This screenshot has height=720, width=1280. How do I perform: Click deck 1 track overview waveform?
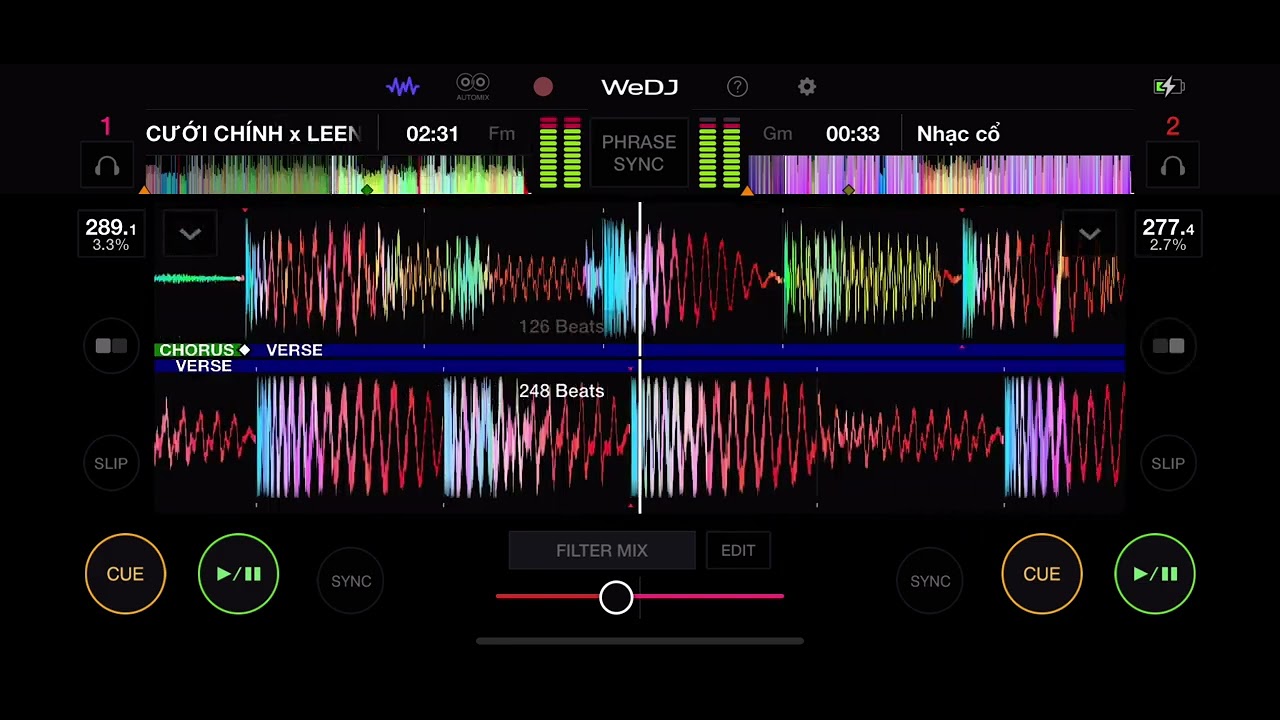pyautogui.click(x=335, y=175)
